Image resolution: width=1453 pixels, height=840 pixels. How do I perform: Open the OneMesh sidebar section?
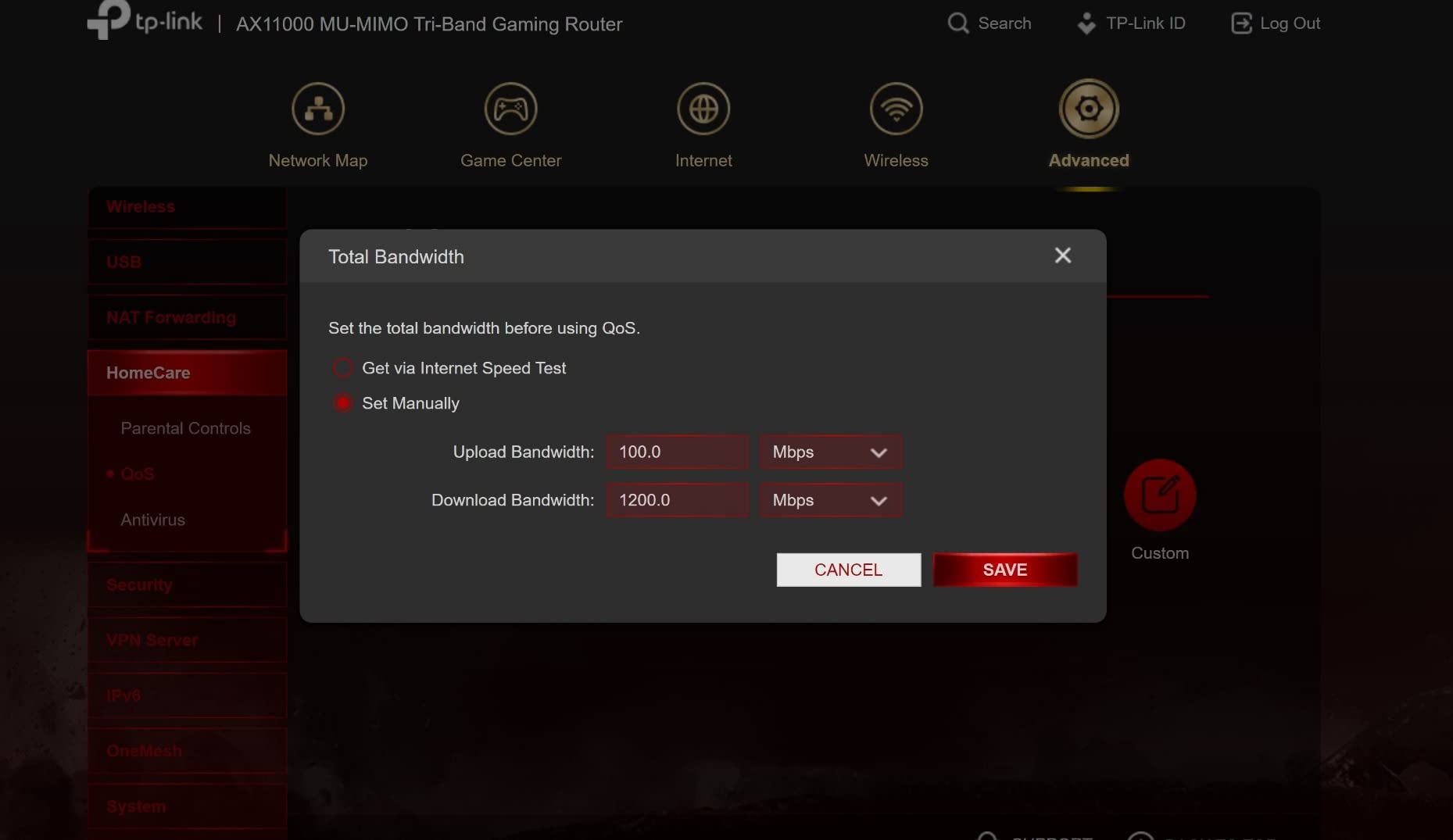point(187,752)
